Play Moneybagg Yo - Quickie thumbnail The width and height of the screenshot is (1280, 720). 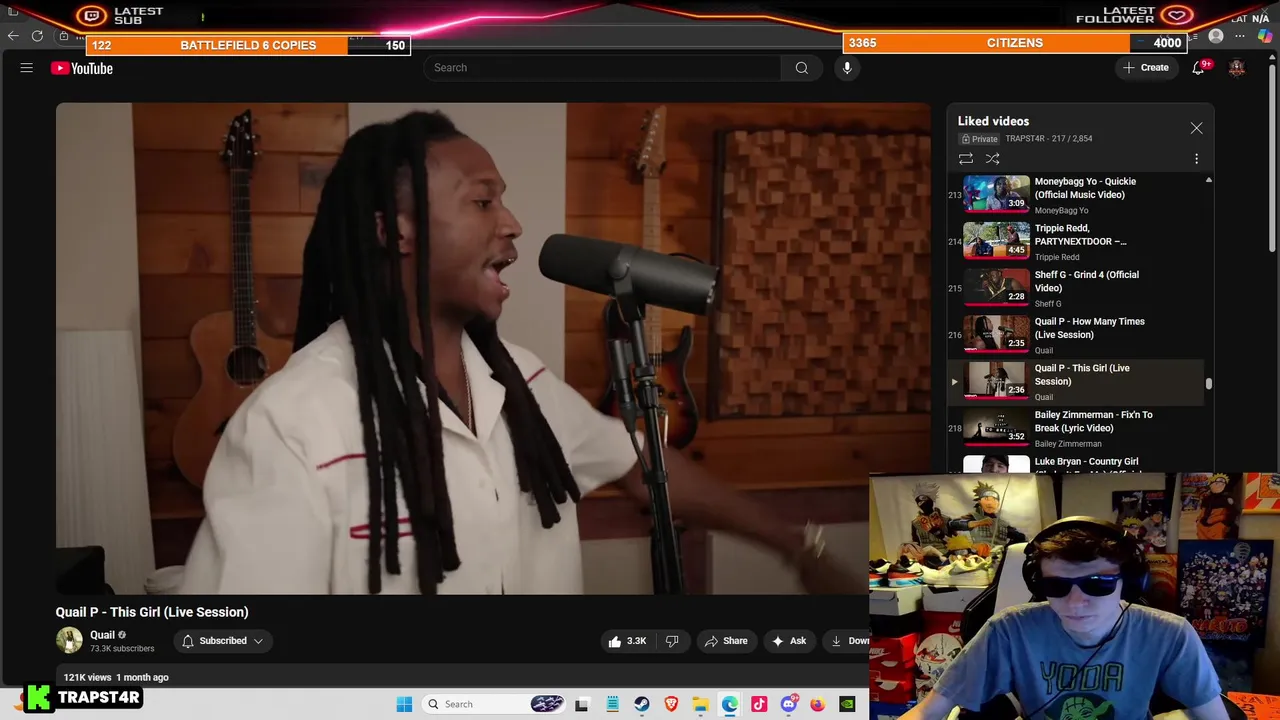pyautogui.click(x=996, y=194)
